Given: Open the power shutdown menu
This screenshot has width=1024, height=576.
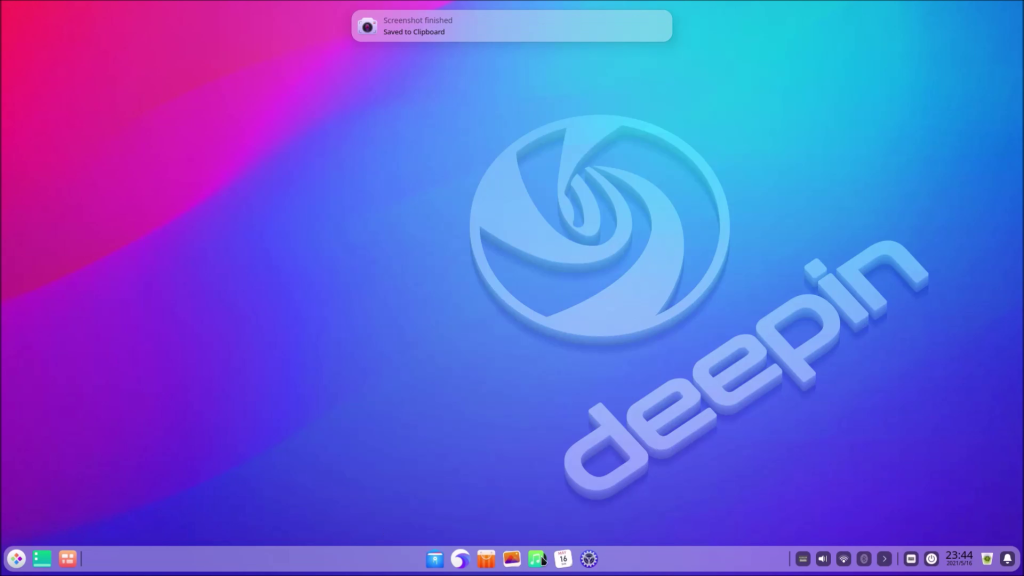Looking at the screenshot, I should (x=931, y=559).
